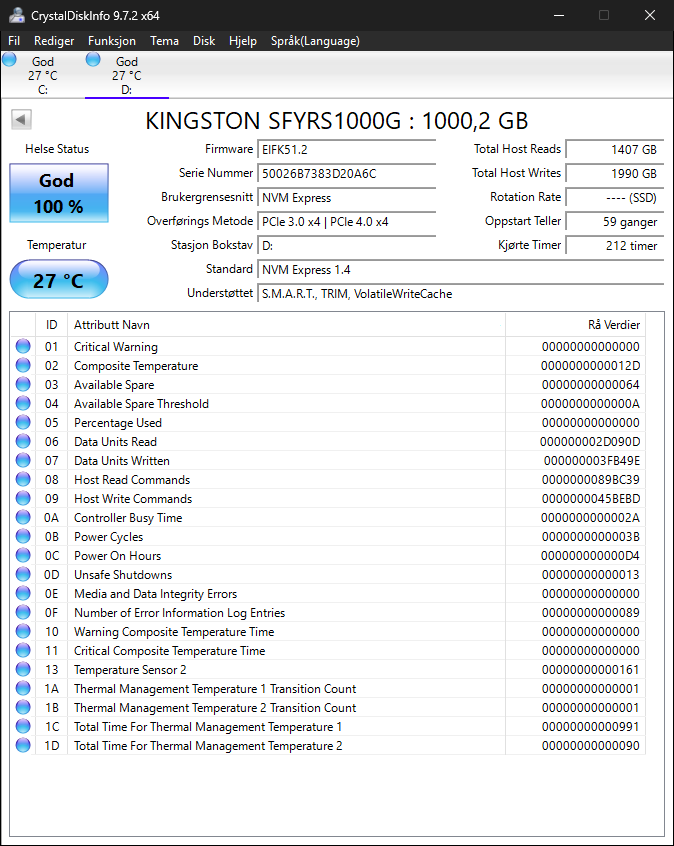Click the status orb for Number of Error Information Log Entries
The image size is (674, 846).
pos(23,612)
